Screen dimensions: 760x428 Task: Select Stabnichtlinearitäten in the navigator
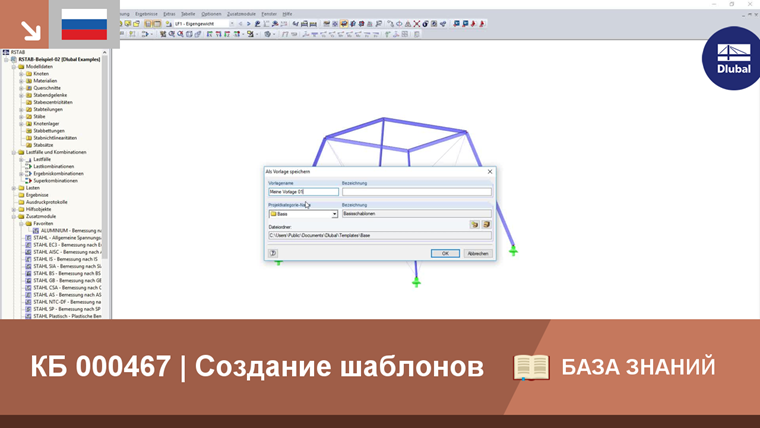coord(55,138)
